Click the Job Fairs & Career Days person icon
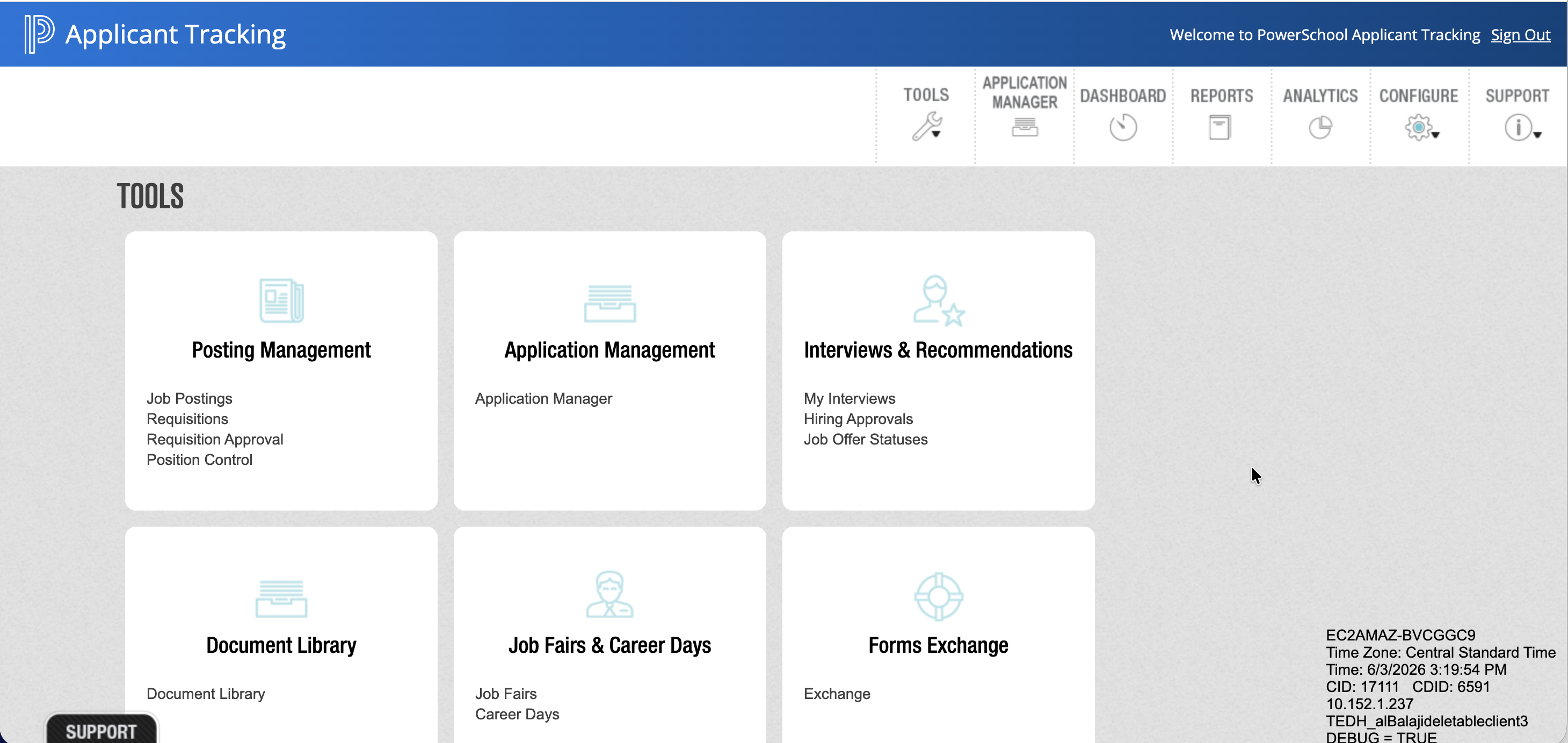1568x743 pixels. coord(609,594)
